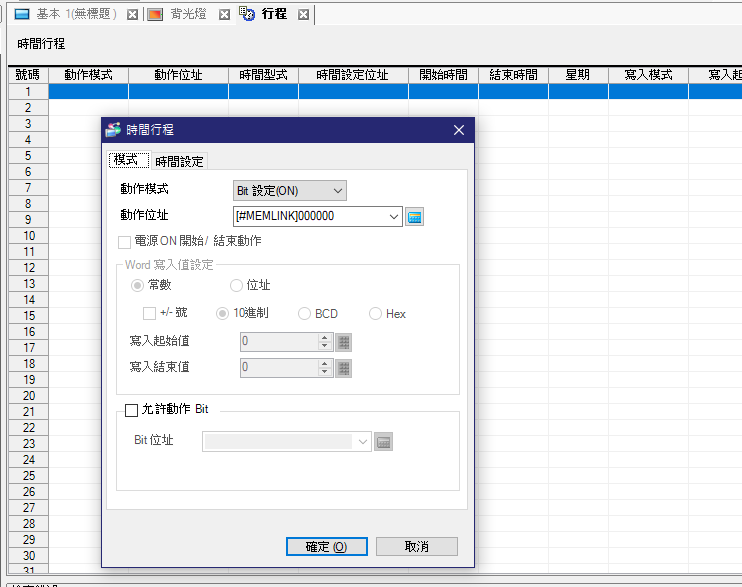Click the keypad icon next to 寫入起始值

(344, 342)
